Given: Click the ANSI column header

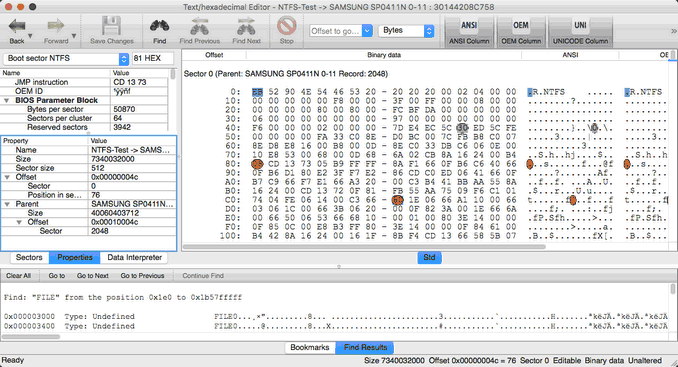Looking at the screenshot, I should [x=570, y=55].
